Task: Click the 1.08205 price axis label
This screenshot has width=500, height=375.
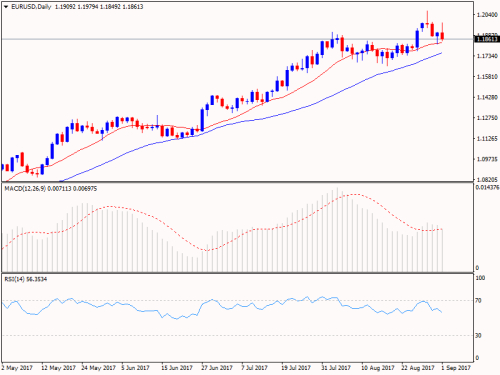Action: (x=487, y=180)
